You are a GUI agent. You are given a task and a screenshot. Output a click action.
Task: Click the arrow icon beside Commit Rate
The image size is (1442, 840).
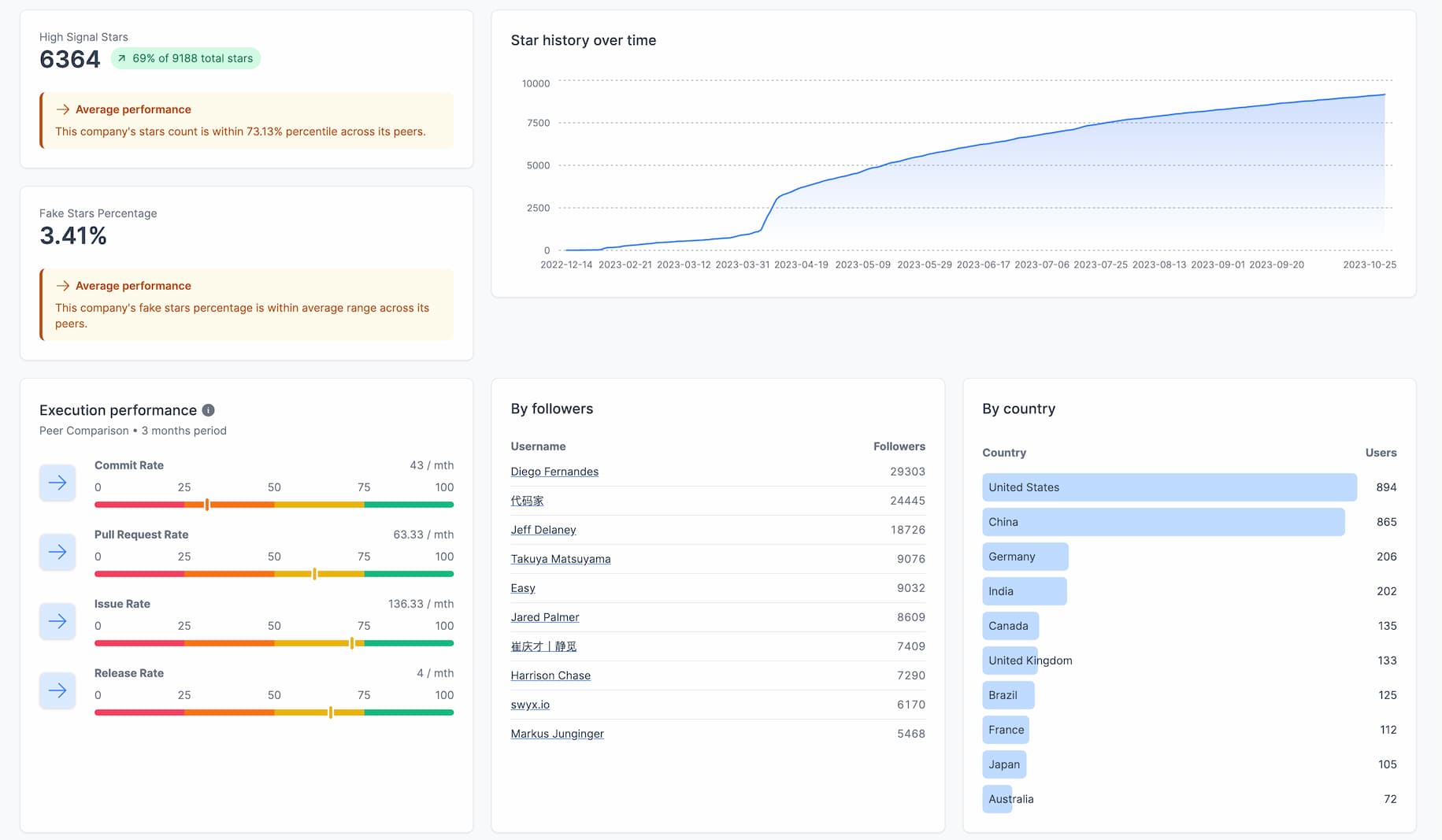(57, 483)
